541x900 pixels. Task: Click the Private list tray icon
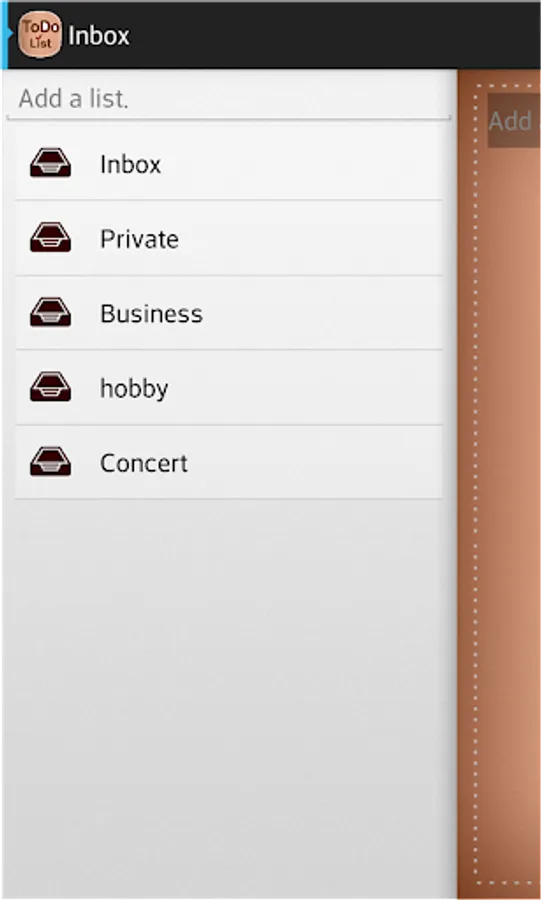(50, 238)
